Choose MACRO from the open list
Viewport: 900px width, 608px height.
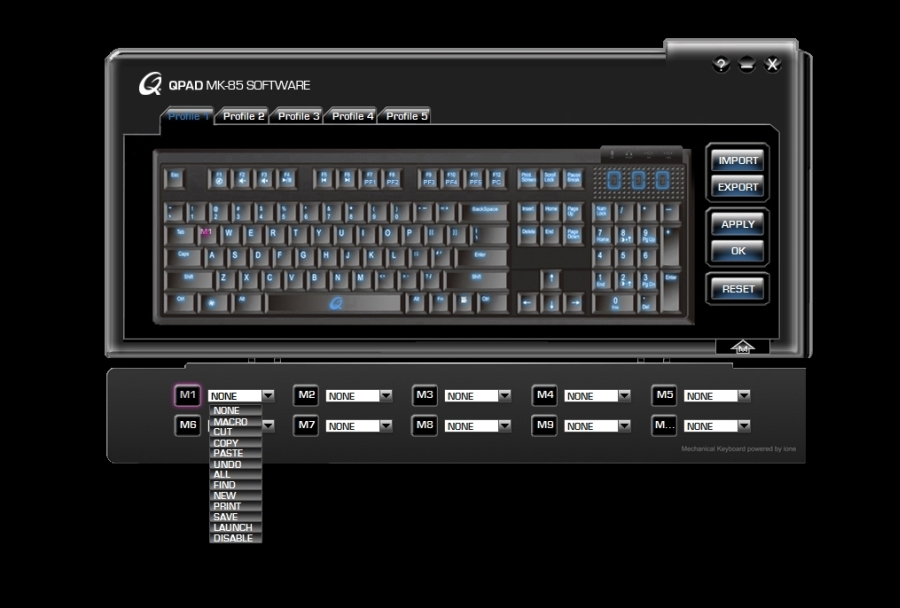click(235, 421)
